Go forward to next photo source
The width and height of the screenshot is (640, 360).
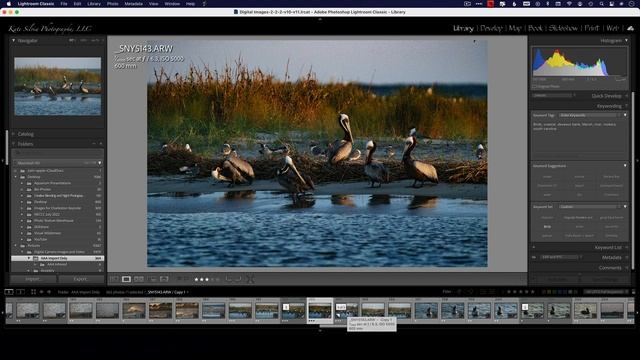pyautogui.click(x=49, y=292)
